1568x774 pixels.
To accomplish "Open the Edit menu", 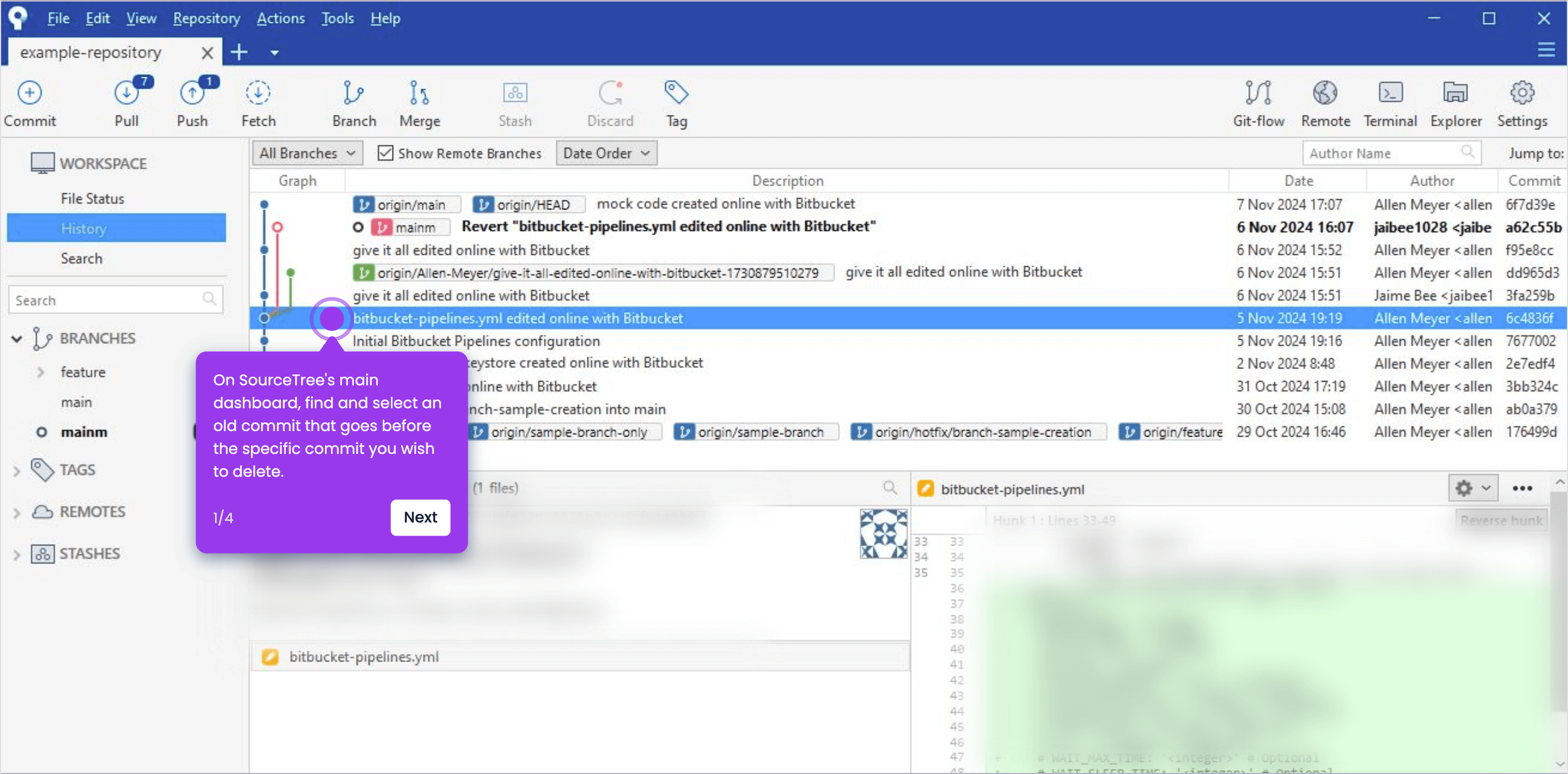I will (x=97, y=19).
